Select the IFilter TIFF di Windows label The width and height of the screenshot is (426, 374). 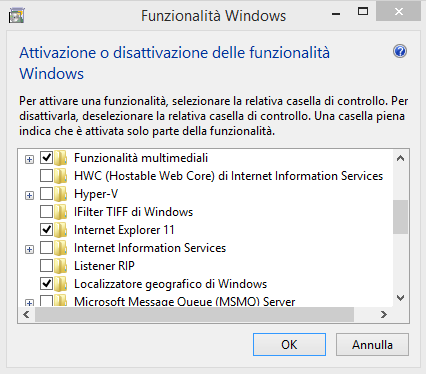(133, 212)
